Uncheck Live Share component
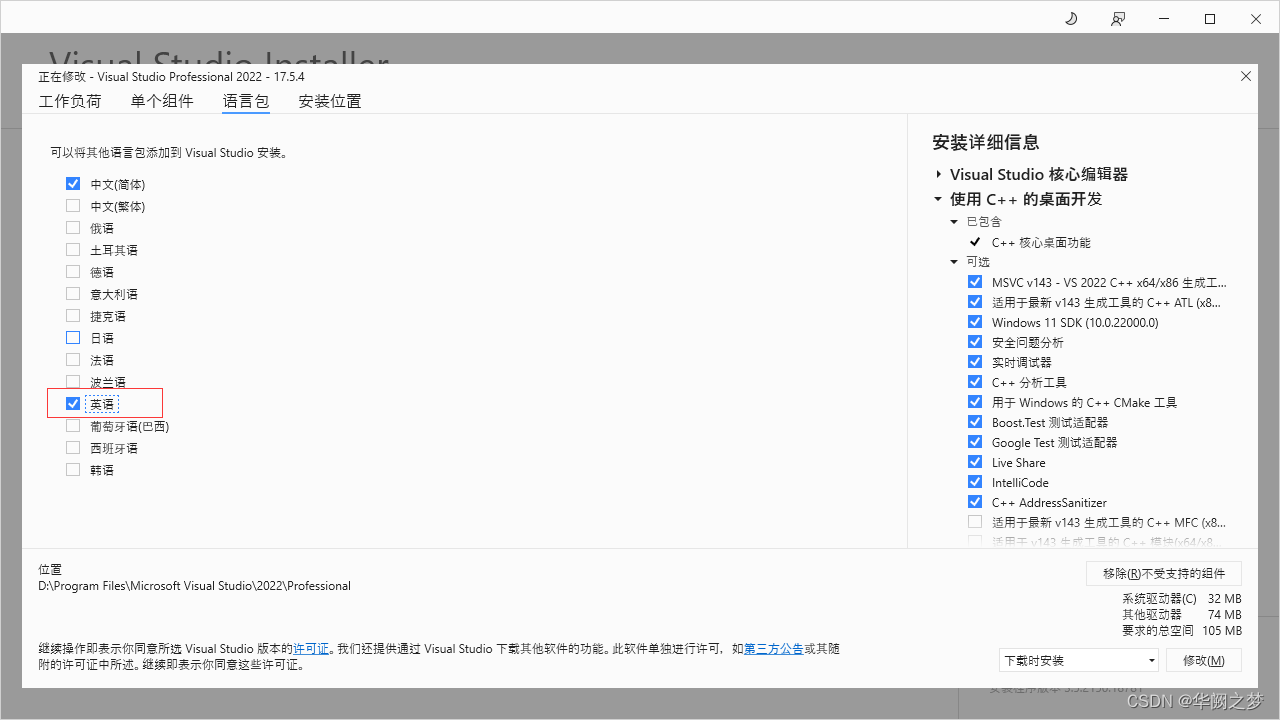This screenshot has width=1280, height=720. coord(975,462)
